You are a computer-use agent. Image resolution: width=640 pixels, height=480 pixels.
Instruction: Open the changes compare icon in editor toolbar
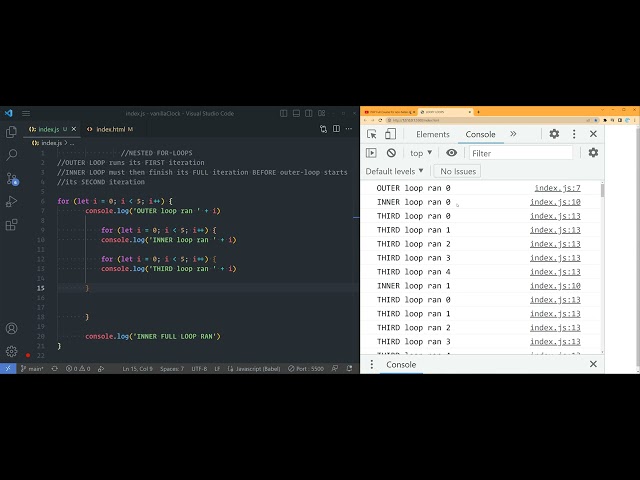click(324, 129)
